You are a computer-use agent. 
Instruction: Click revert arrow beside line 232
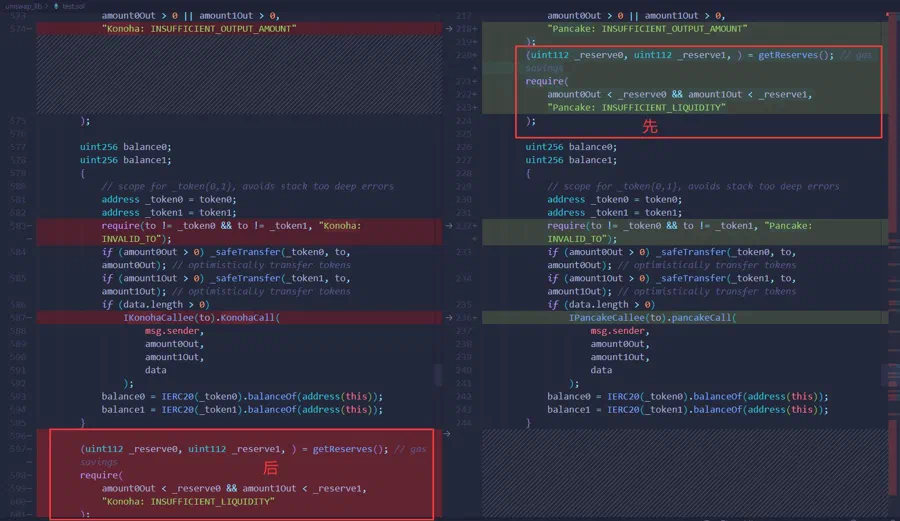pos(449,226)
